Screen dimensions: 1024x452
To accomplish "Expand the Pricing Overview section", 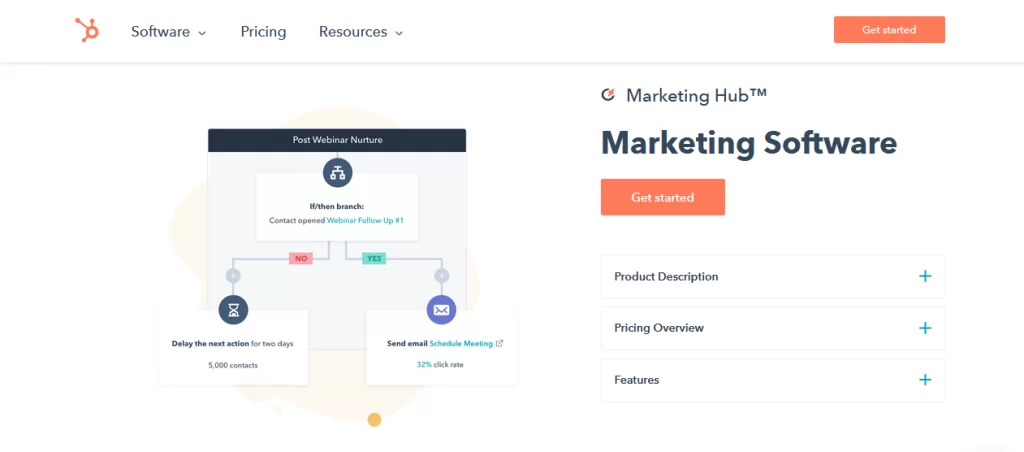I will pos(773,328).
